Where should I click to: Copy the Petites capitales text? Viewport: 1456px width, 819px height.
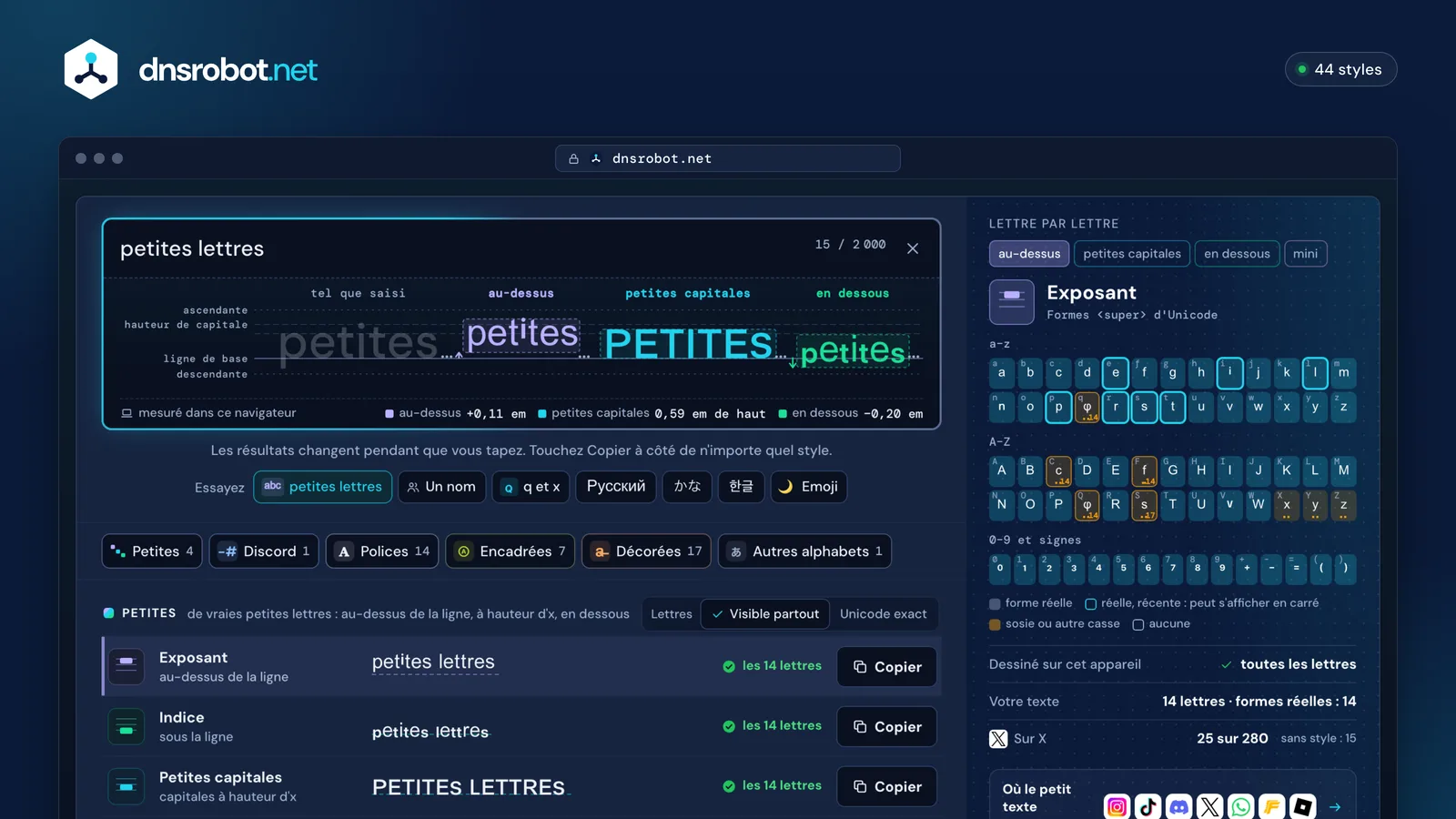click(886, 786)
